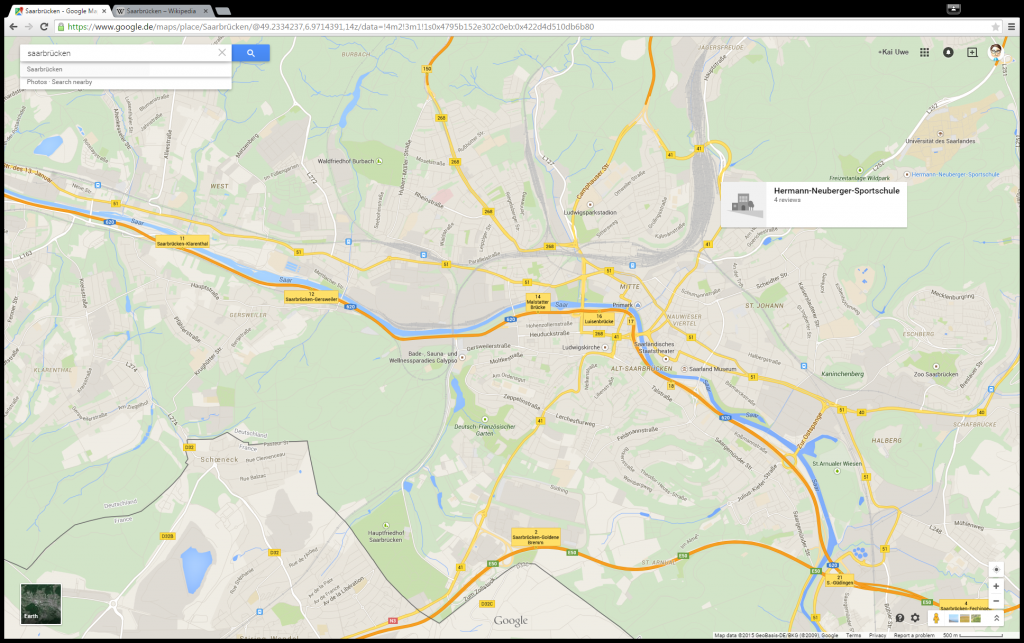Toggle Earth satellite view thumbnail
Screen dimensions: 1024x643
[x=41, y=604]
